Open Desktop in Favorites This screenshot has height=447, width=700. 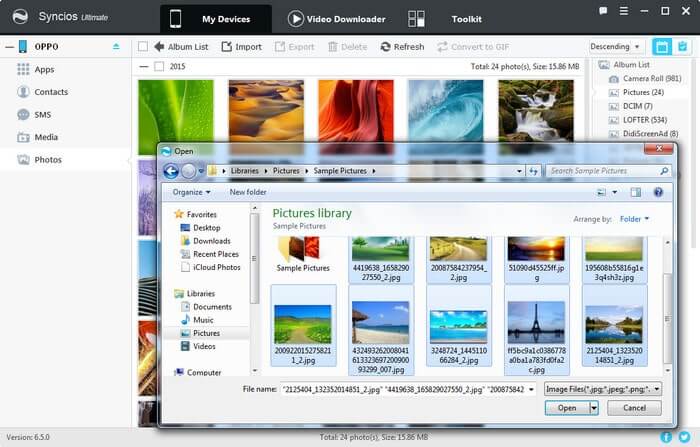coord(200,228)
